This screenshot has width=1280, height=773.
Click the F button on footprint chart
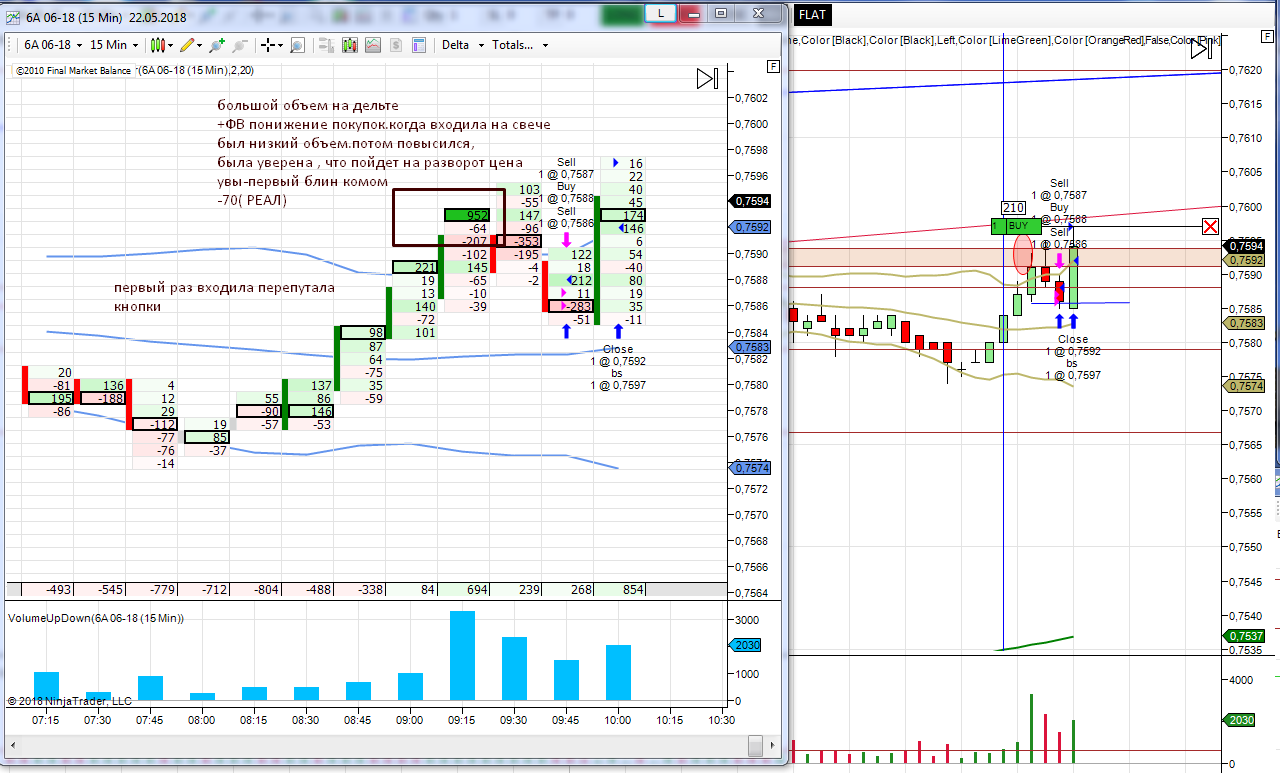772,66
